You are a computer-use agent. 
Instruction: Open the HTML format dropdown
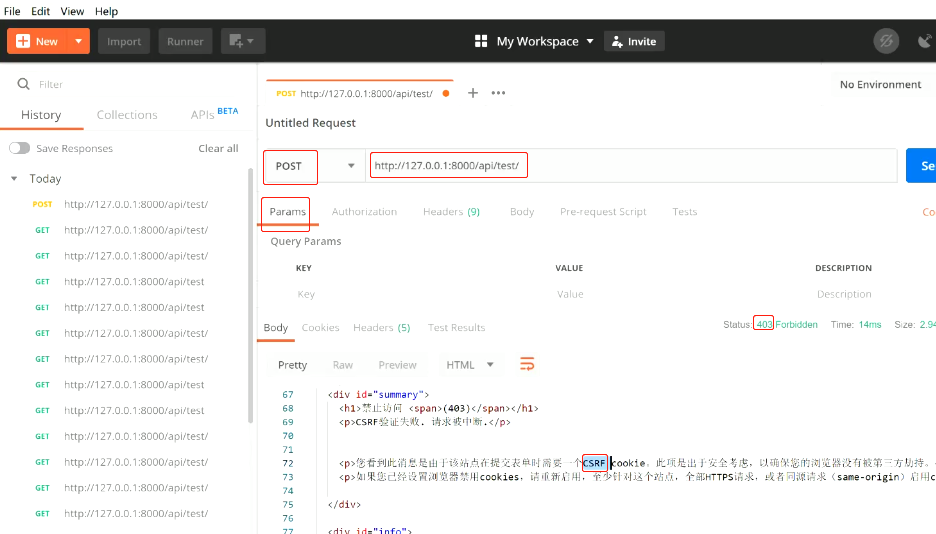coord(470,365)
